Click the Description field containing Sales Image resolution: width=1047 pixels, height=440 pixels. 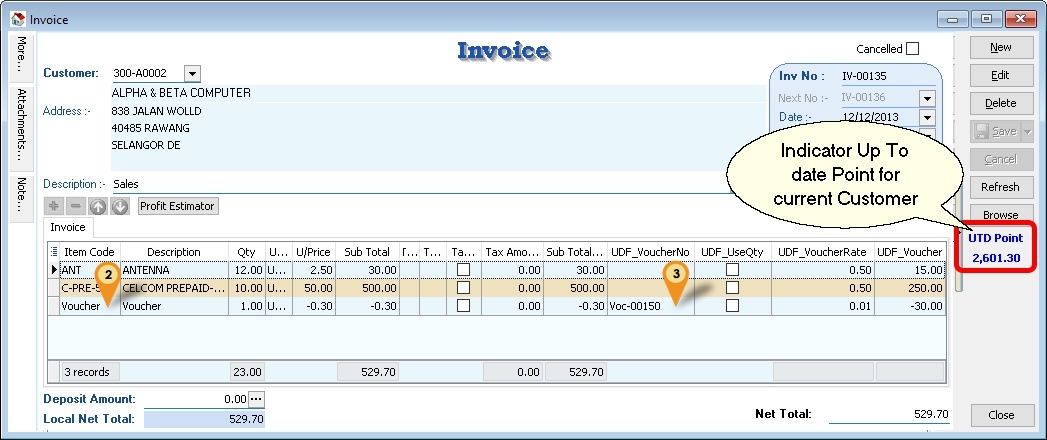(x=400, y=184)
